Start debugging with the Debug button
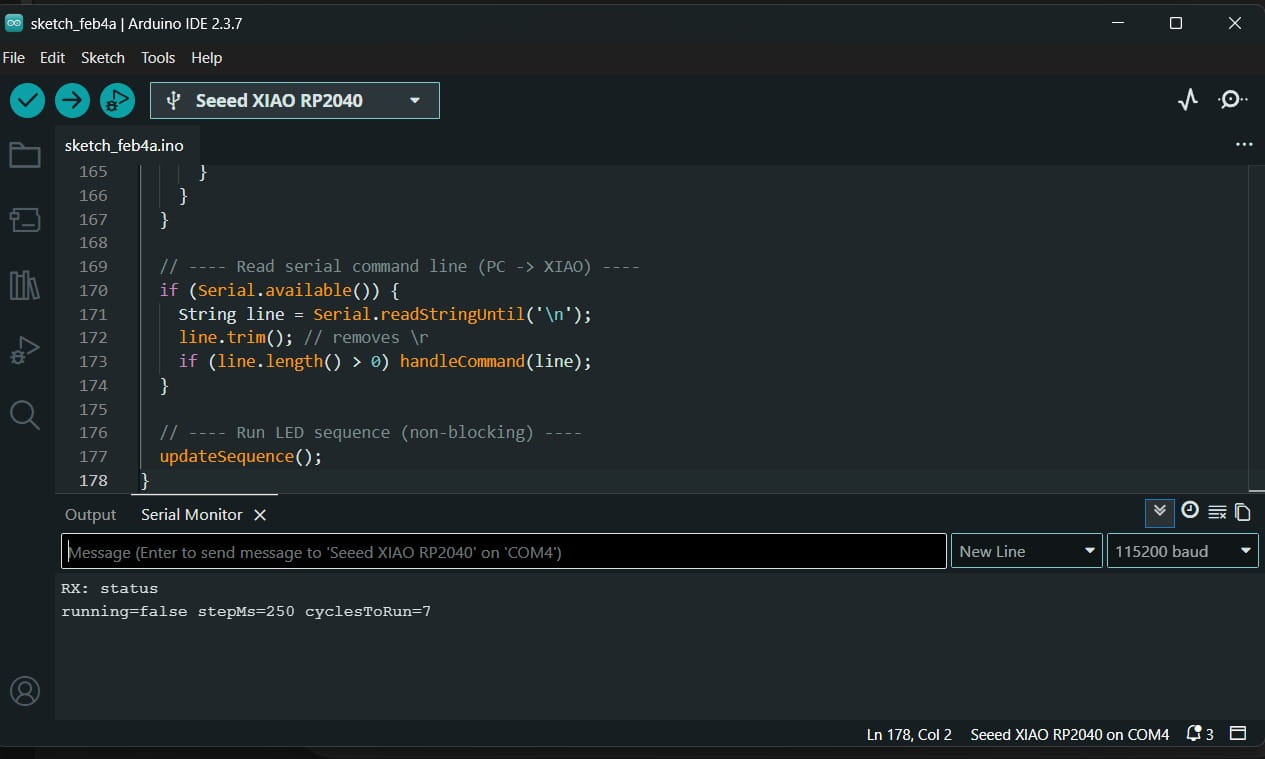This screenshot has width=1265, height=759. pos(117,100)
